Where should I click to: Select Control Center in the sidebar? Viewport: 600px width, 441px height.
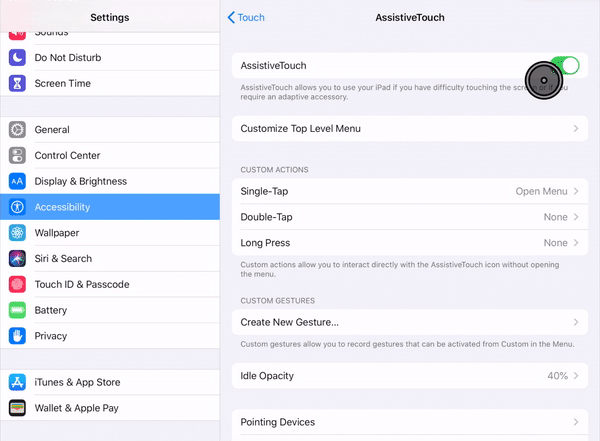pos(110,155)
